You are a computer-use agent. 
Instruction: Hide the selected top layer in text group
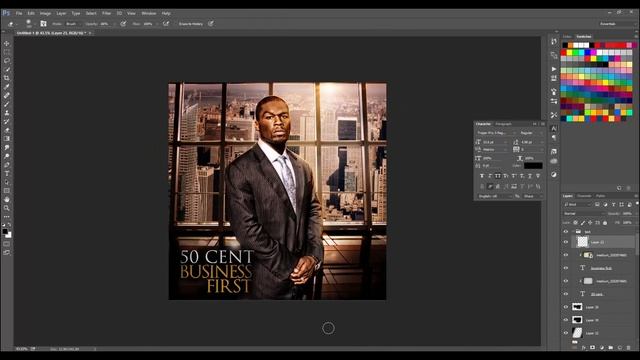(566, 242)
